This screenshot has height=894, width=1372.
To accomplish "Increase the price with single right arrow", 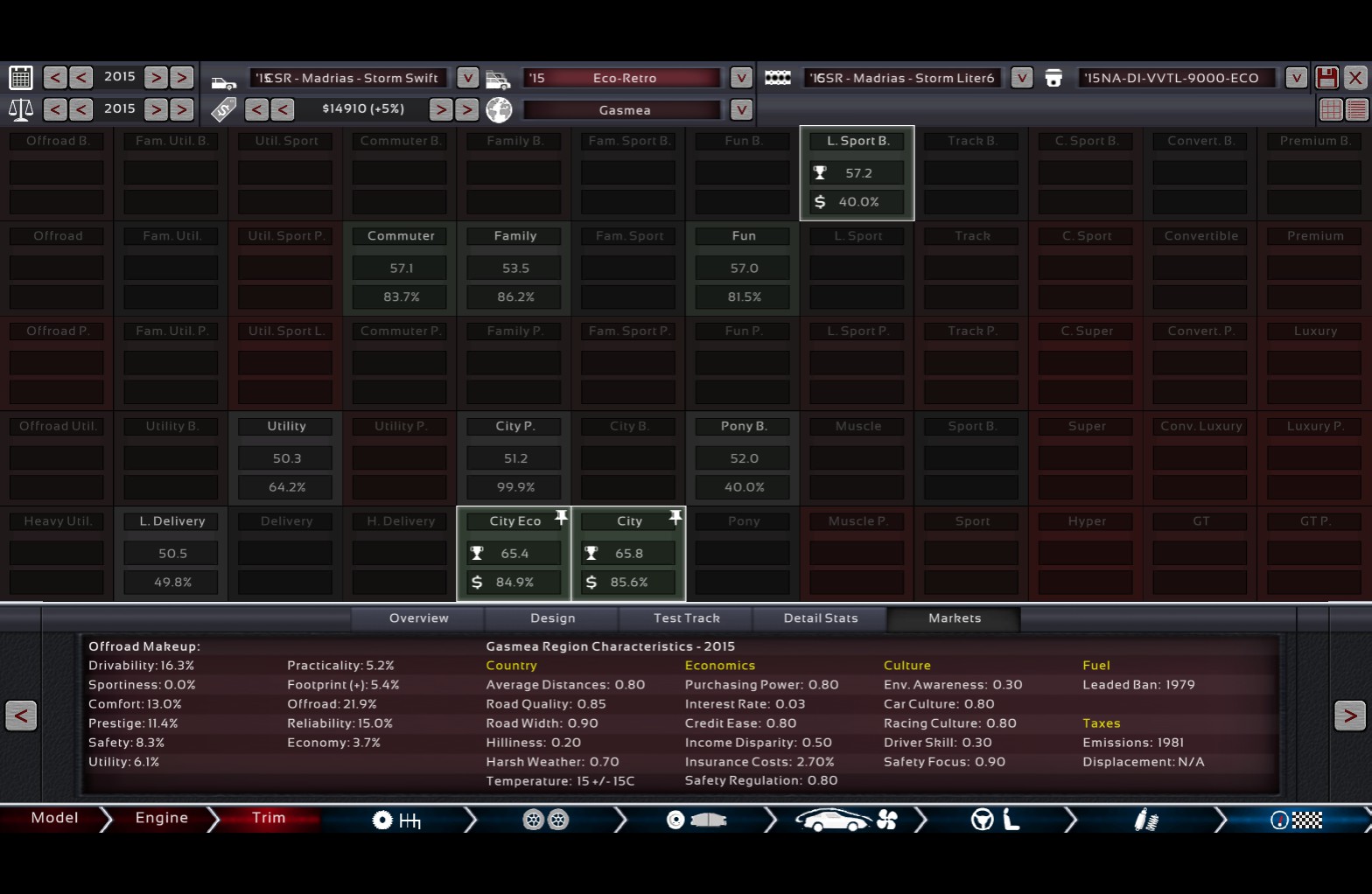I will (x=441, y=109).
